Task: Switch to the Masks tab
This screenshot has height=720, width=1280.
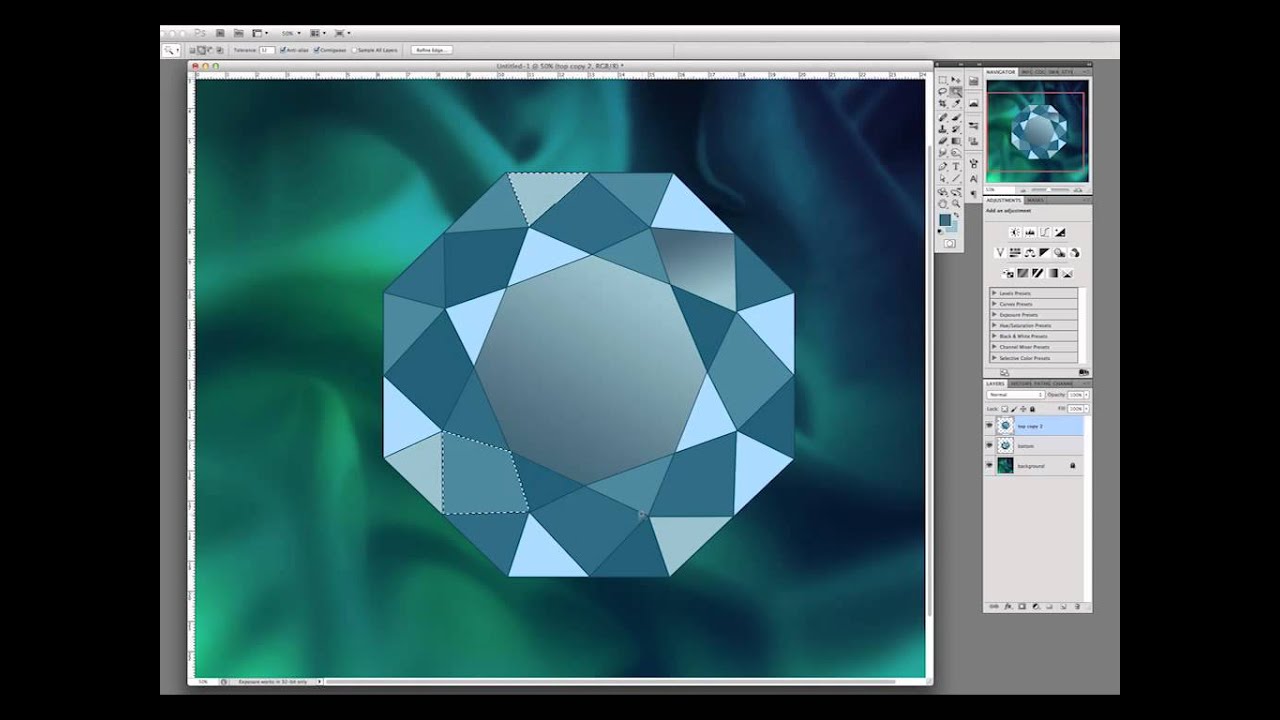Action: pyautogui.click(x=1035, y=200)
